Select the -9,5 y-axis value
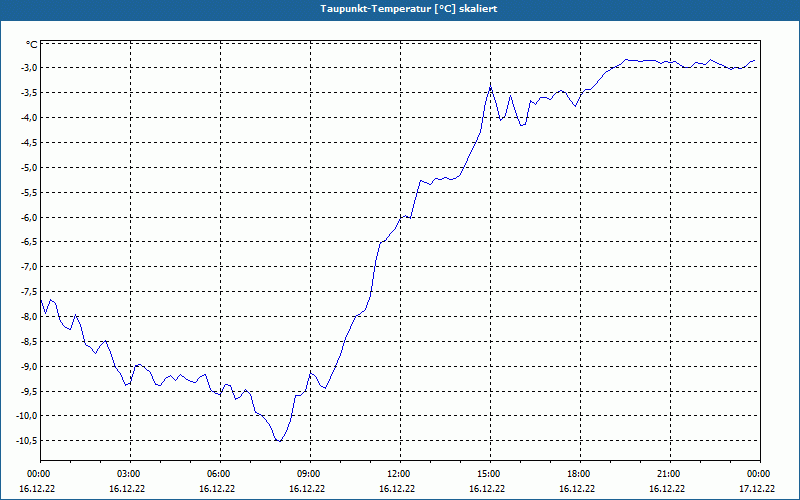 point(29,392)
